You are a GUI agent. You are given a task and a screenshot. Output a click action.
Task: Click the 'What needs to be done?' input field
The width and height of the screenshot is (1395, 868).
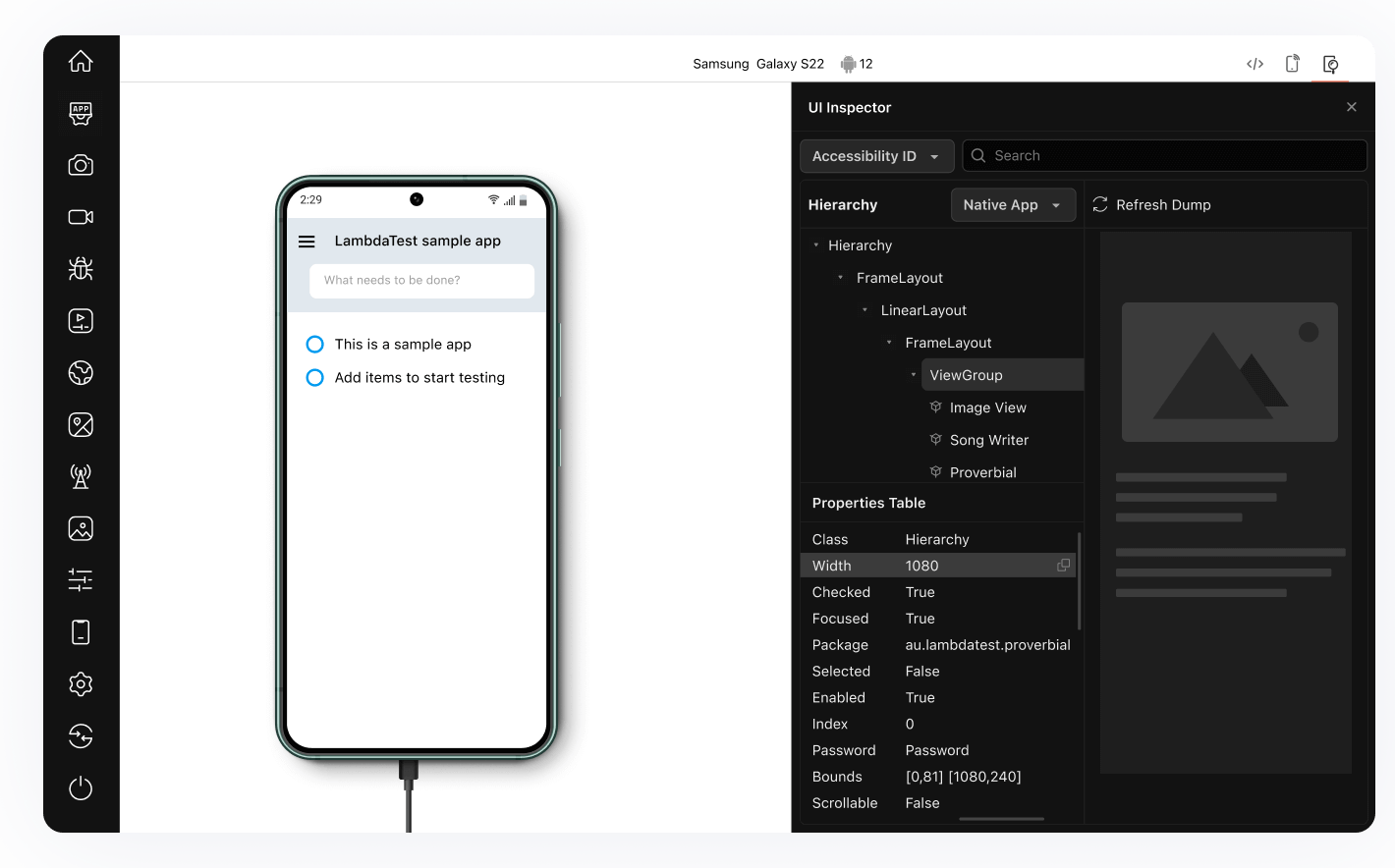click(420, 281)
